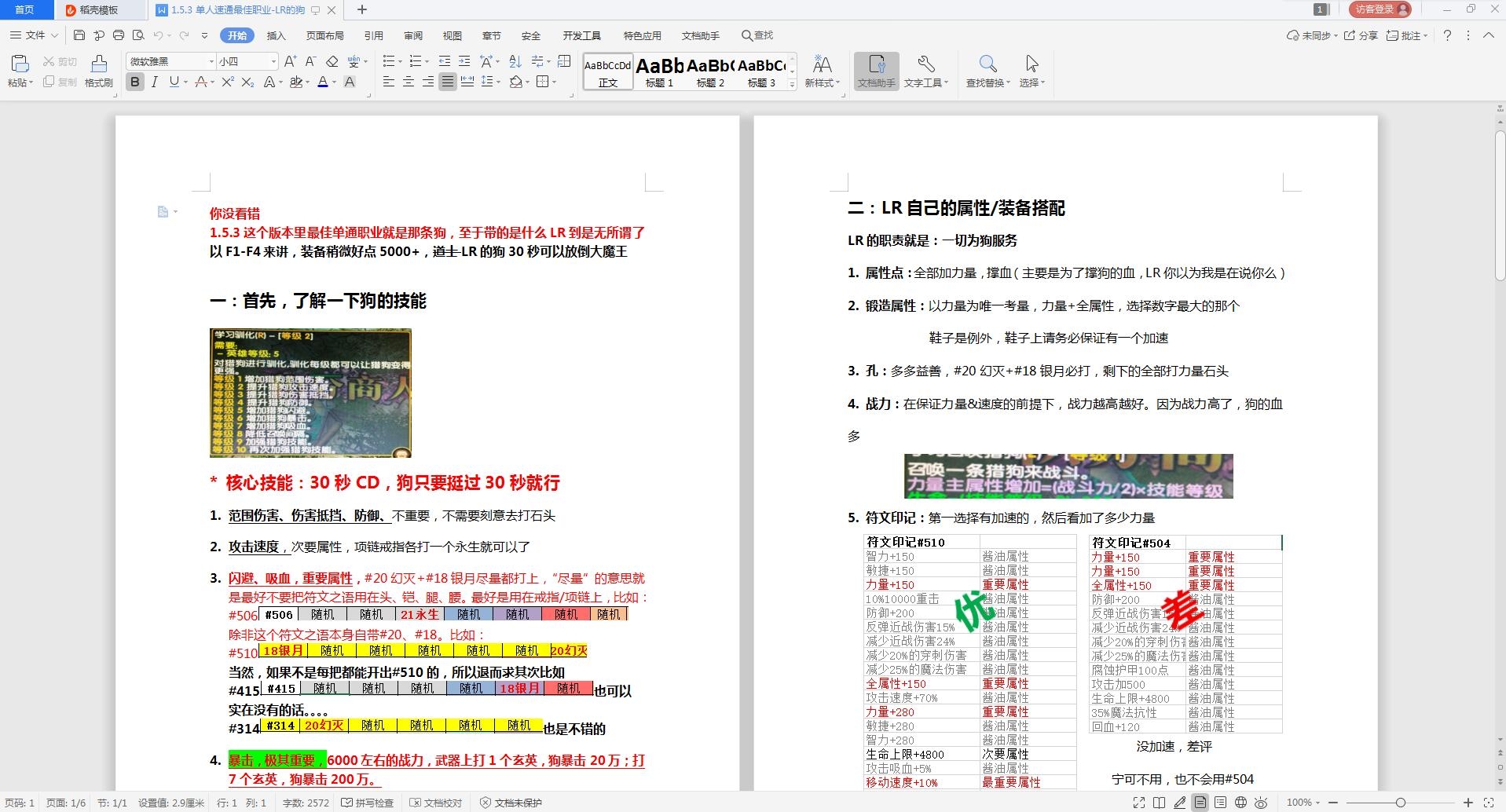Apply superscript formatting

tap(228, 82)
